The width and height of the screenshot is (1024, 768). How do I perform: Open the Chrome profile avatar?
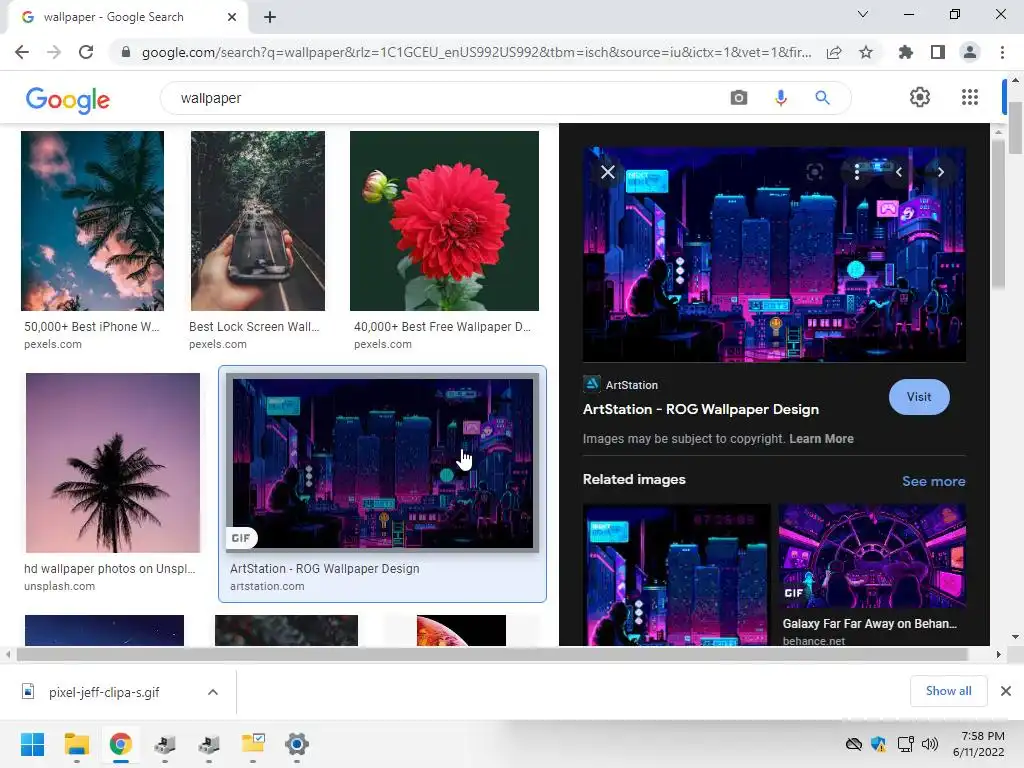[970, 52]
